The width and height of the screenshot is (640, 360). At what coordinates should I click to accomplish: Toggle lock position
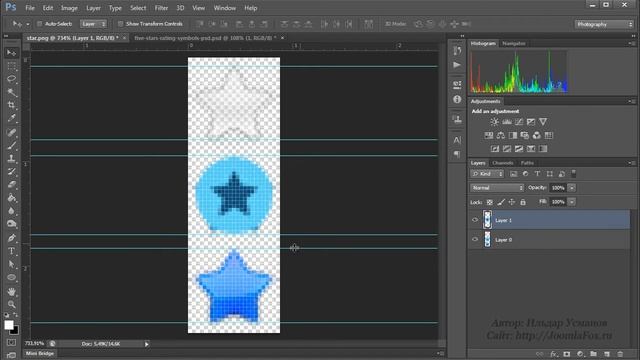[512, 202]
